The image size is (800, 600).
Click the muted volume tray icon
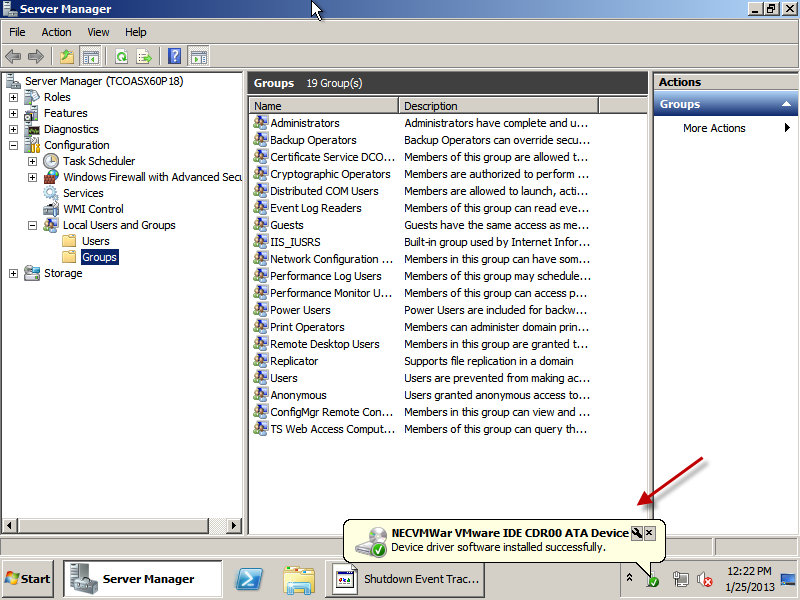click(705, 579)
